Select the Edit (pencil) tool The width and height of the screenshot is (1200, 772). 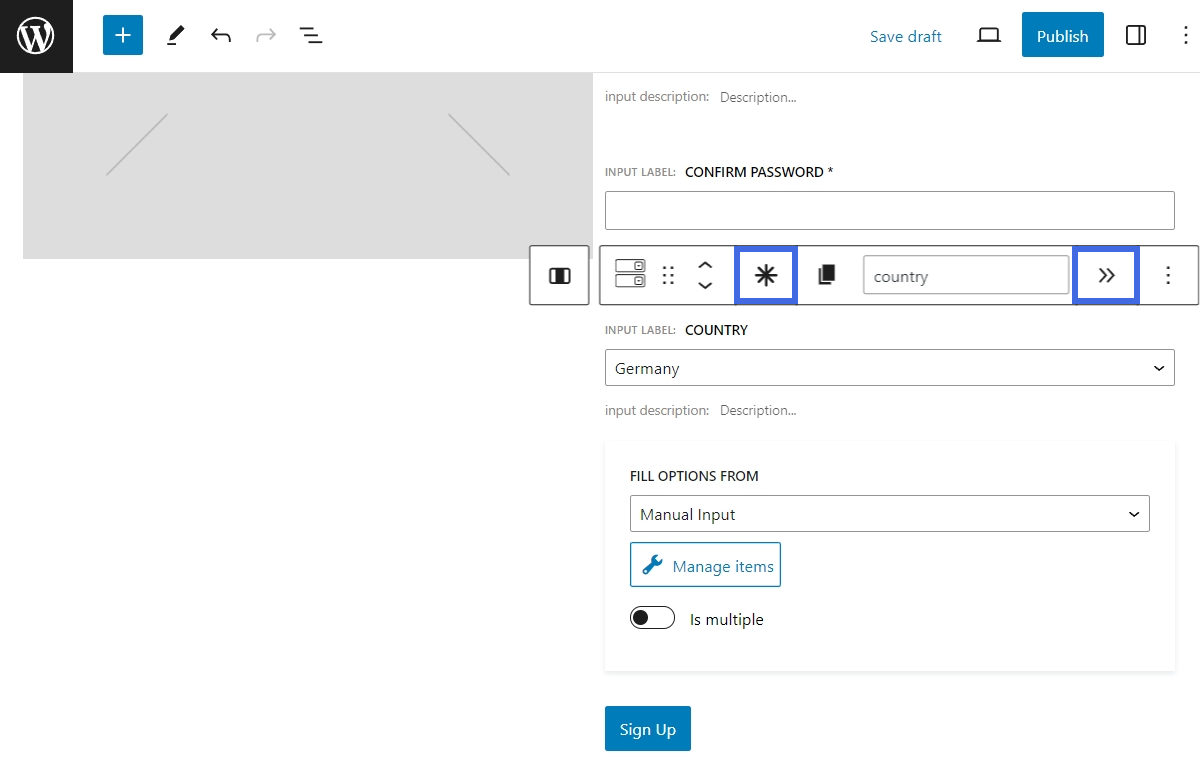175,35
